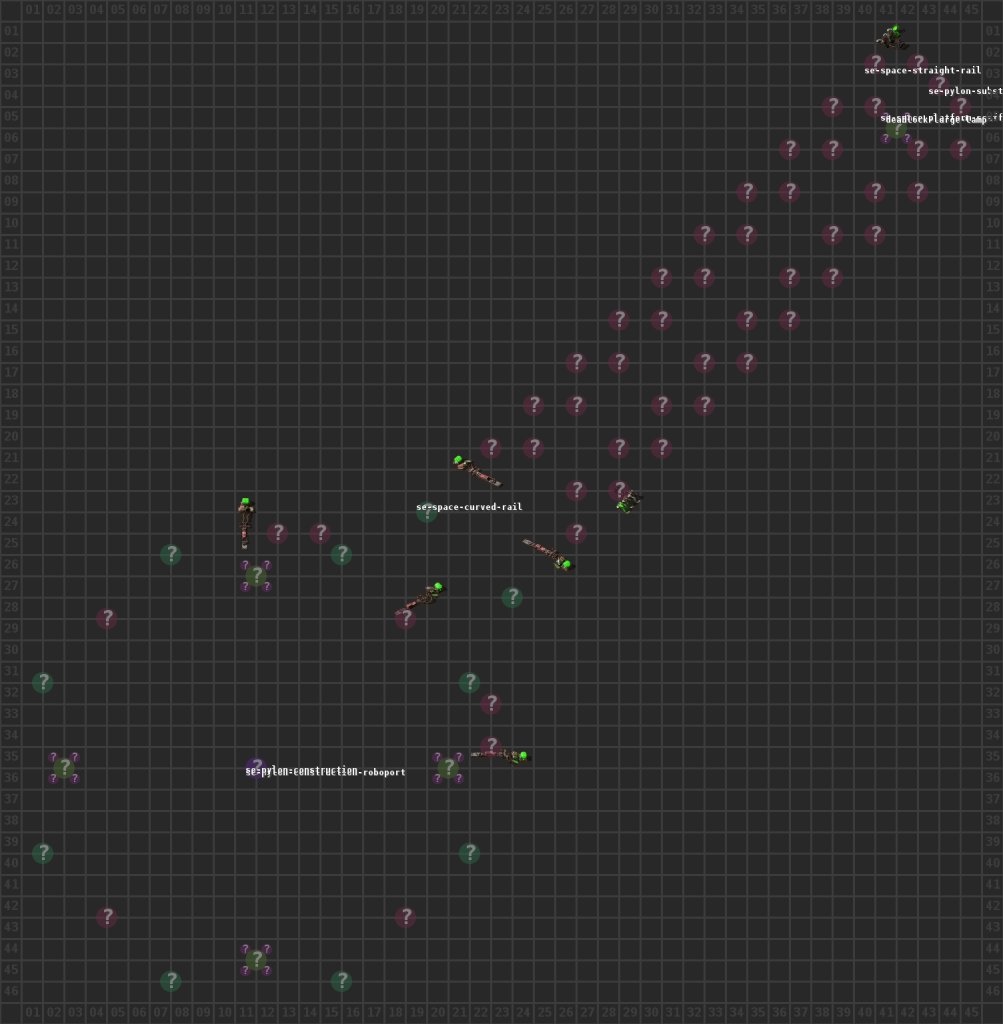Screen dimensions: 1003x1024
Task: Click green question mark at columns 01-02, rows 39-40
Action: point(43,853)
